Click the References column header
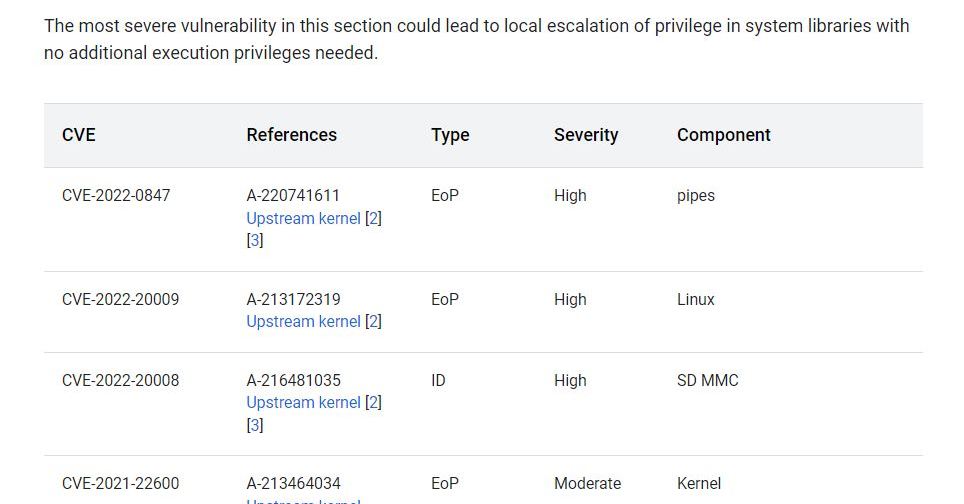 click(291, 135)
